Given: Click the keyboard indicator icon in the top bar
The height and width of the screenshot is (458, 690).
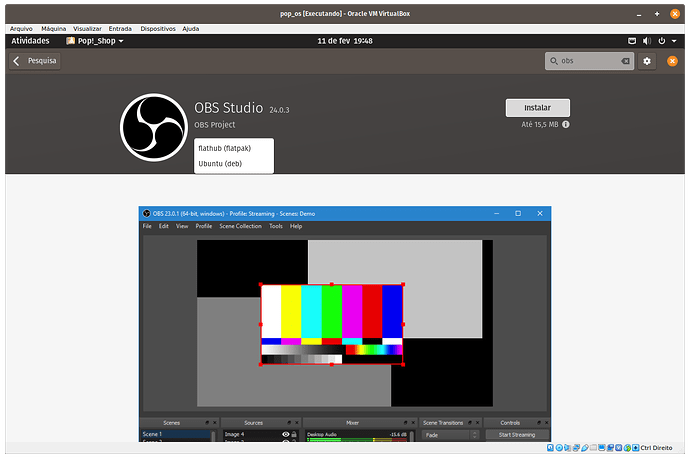Looking at the screenshot, I should click(x=632, y=41).
